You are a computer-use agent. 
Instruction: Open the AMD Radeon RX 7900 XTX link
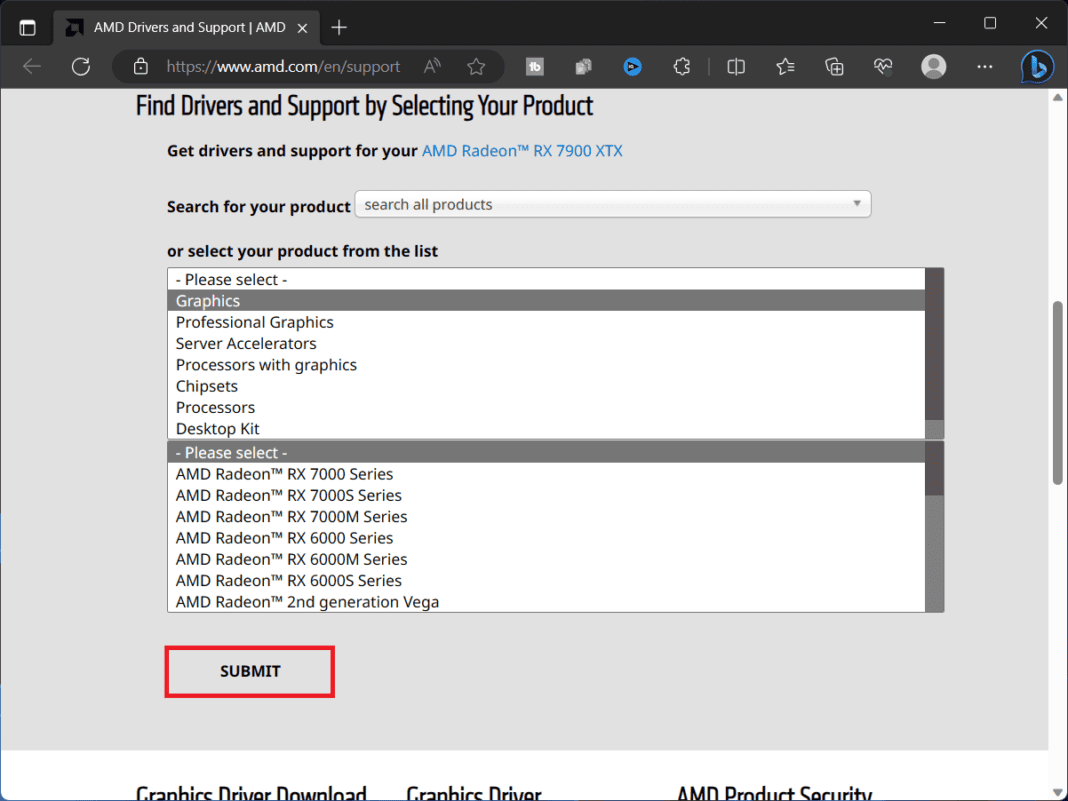coord(522,150)
